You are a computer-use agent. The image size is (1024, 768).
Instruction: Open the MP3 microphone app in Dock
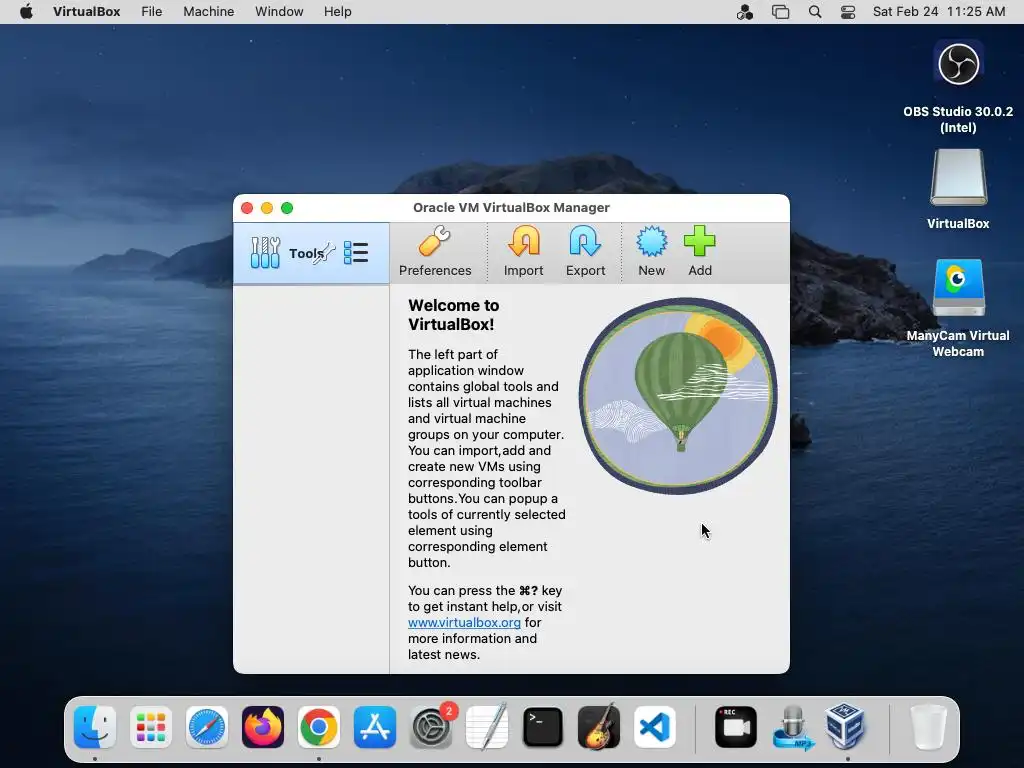tap(792, 727)
